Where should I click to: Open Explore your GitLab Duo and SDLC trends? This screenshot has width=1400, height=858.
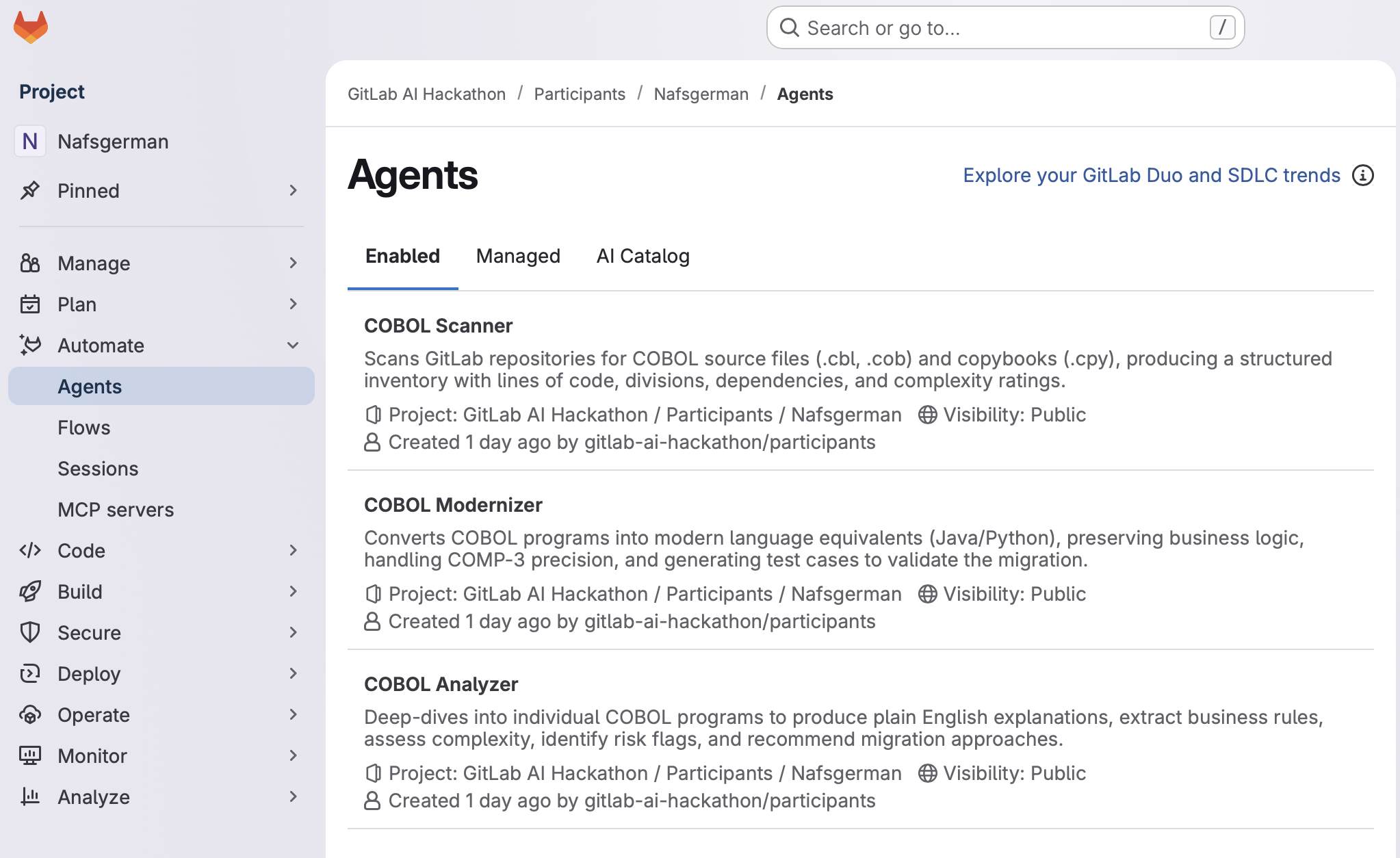[x=1151, y=175]
